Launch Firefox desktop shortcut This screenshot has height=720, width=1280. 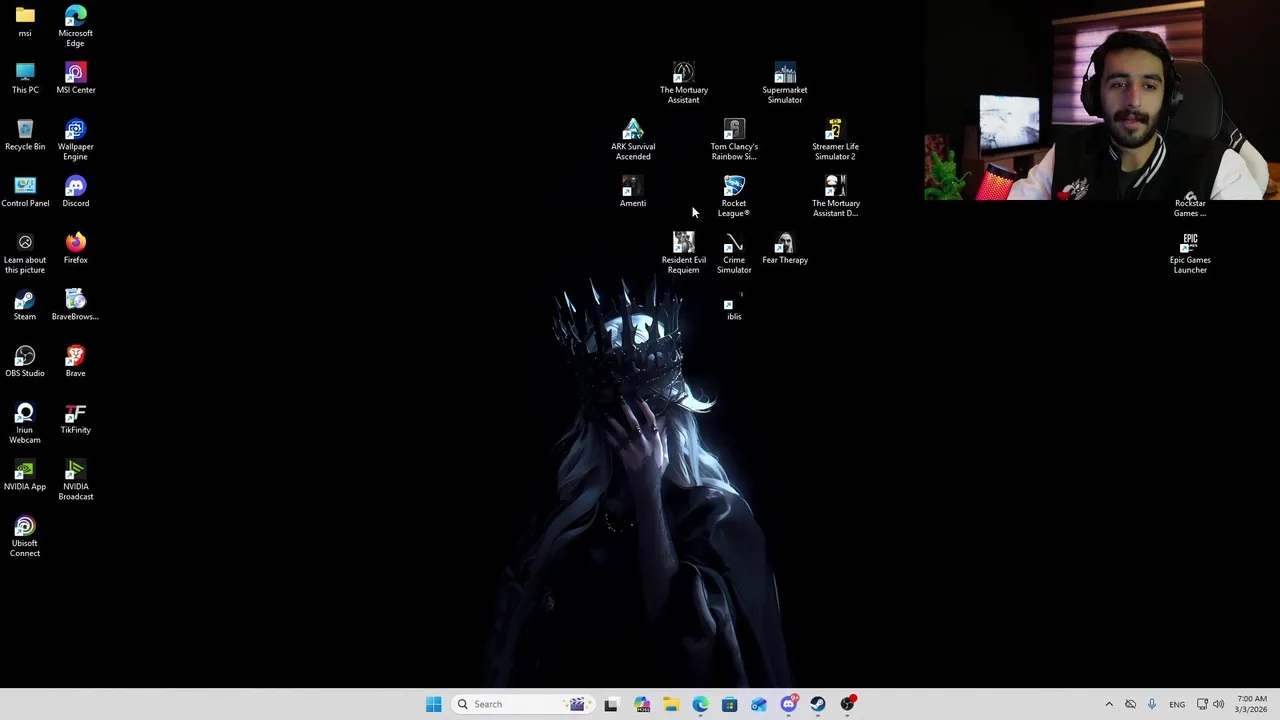pyautogui.click(x=75, y=248)
